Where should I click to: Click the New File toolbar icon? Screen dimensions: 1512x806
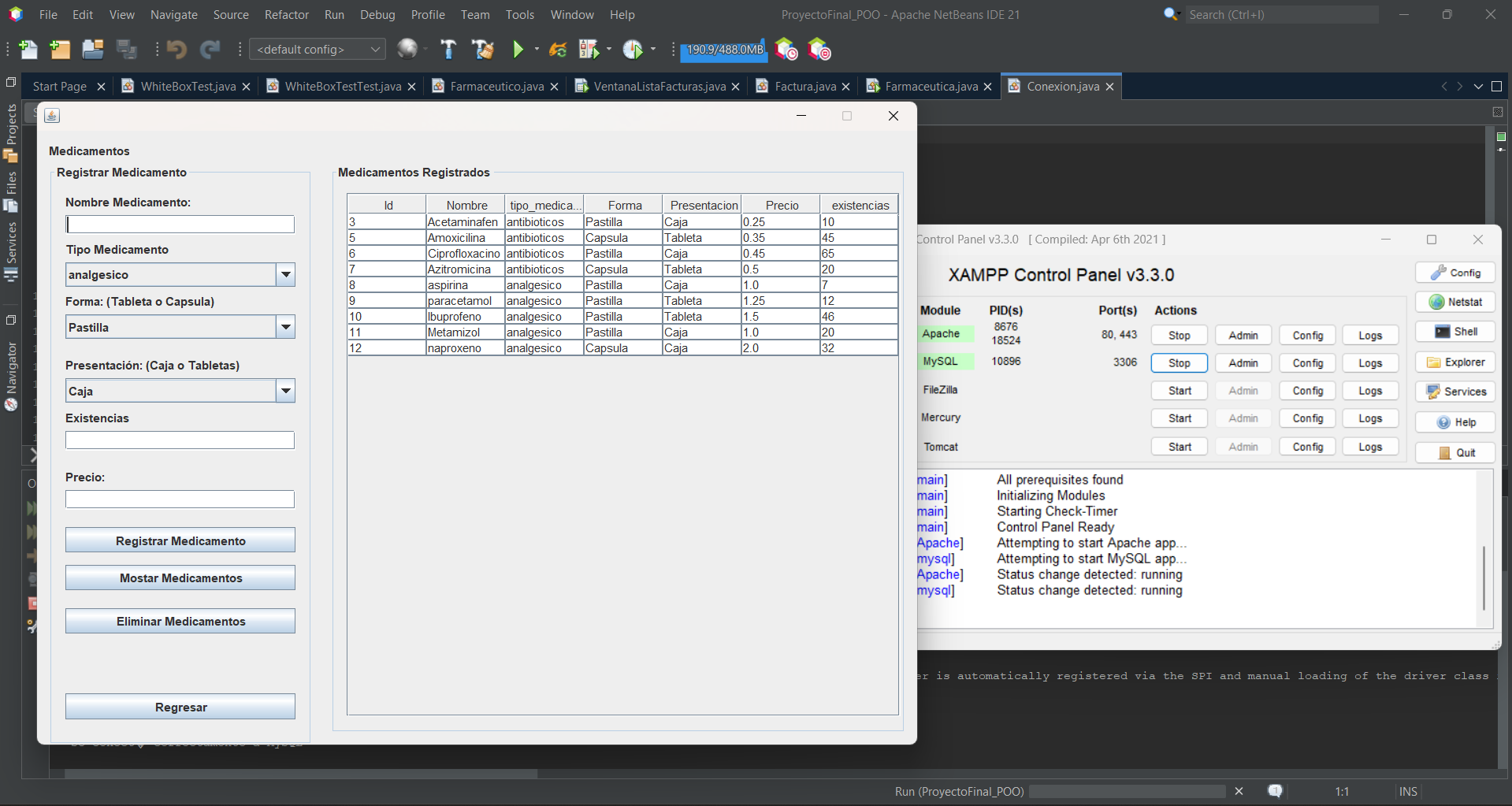(28, 50)
